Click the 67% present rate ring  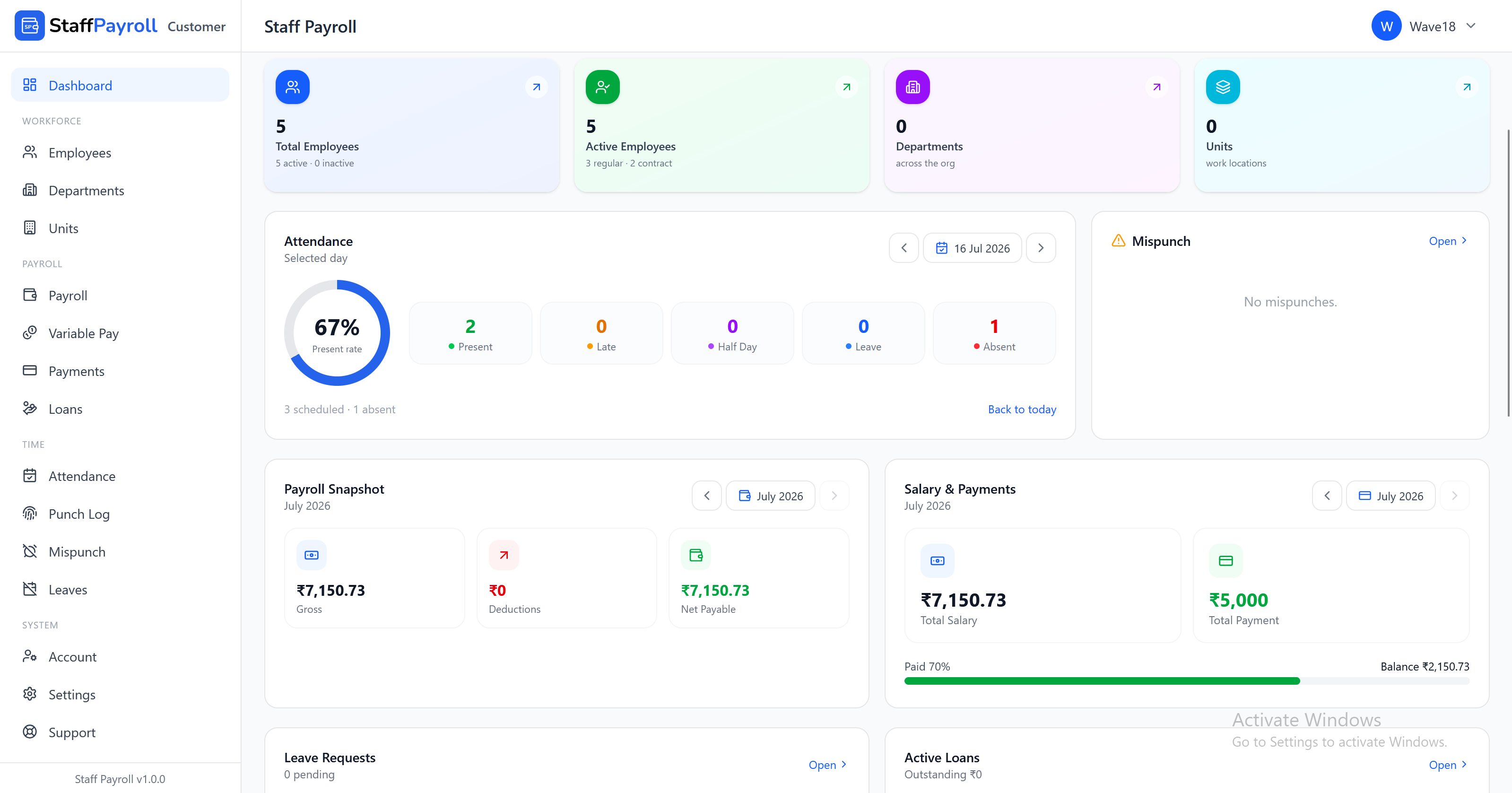coord(337,333)
